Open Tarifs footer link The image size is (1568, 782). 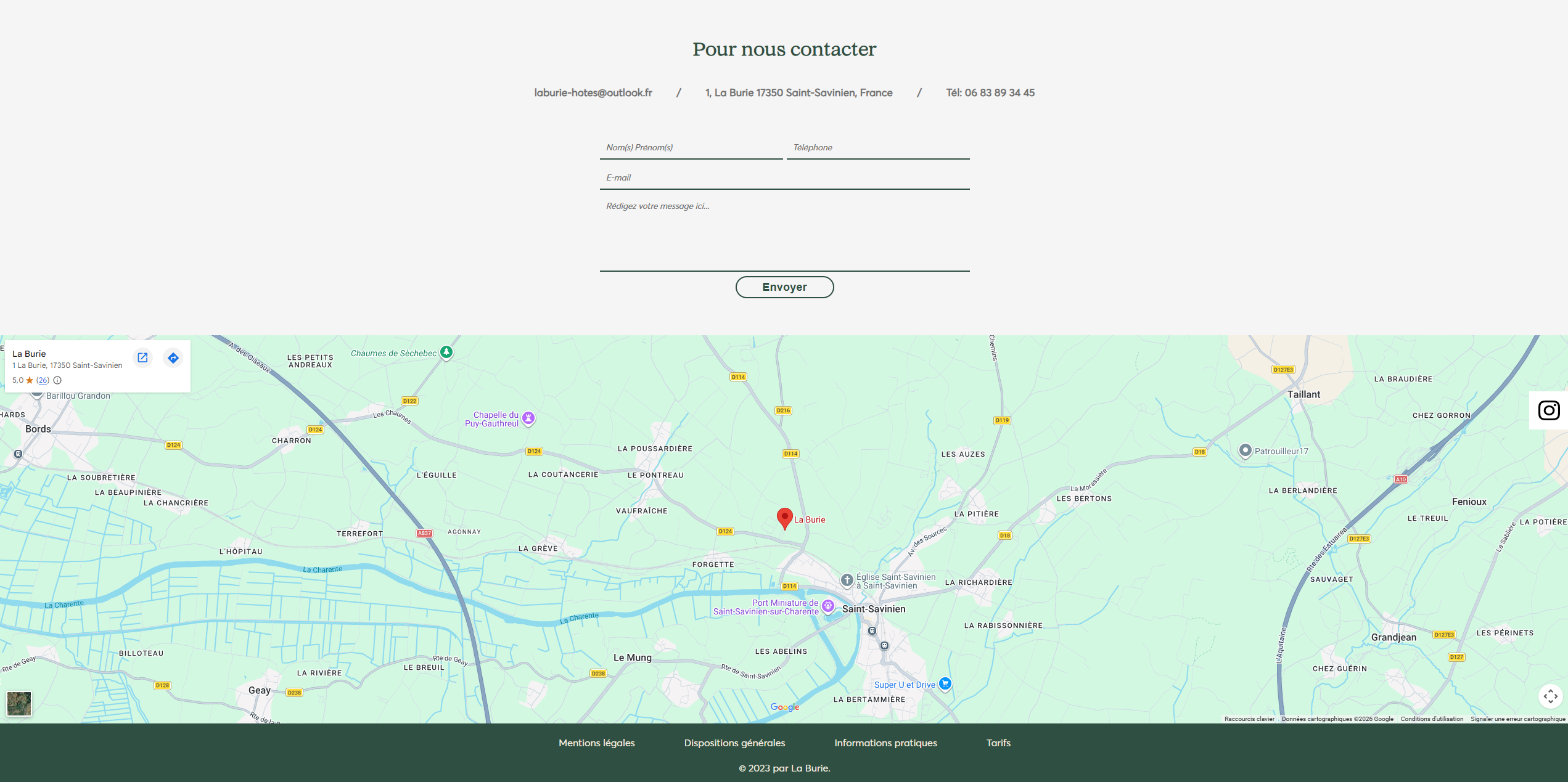click(x=998, y=743)
